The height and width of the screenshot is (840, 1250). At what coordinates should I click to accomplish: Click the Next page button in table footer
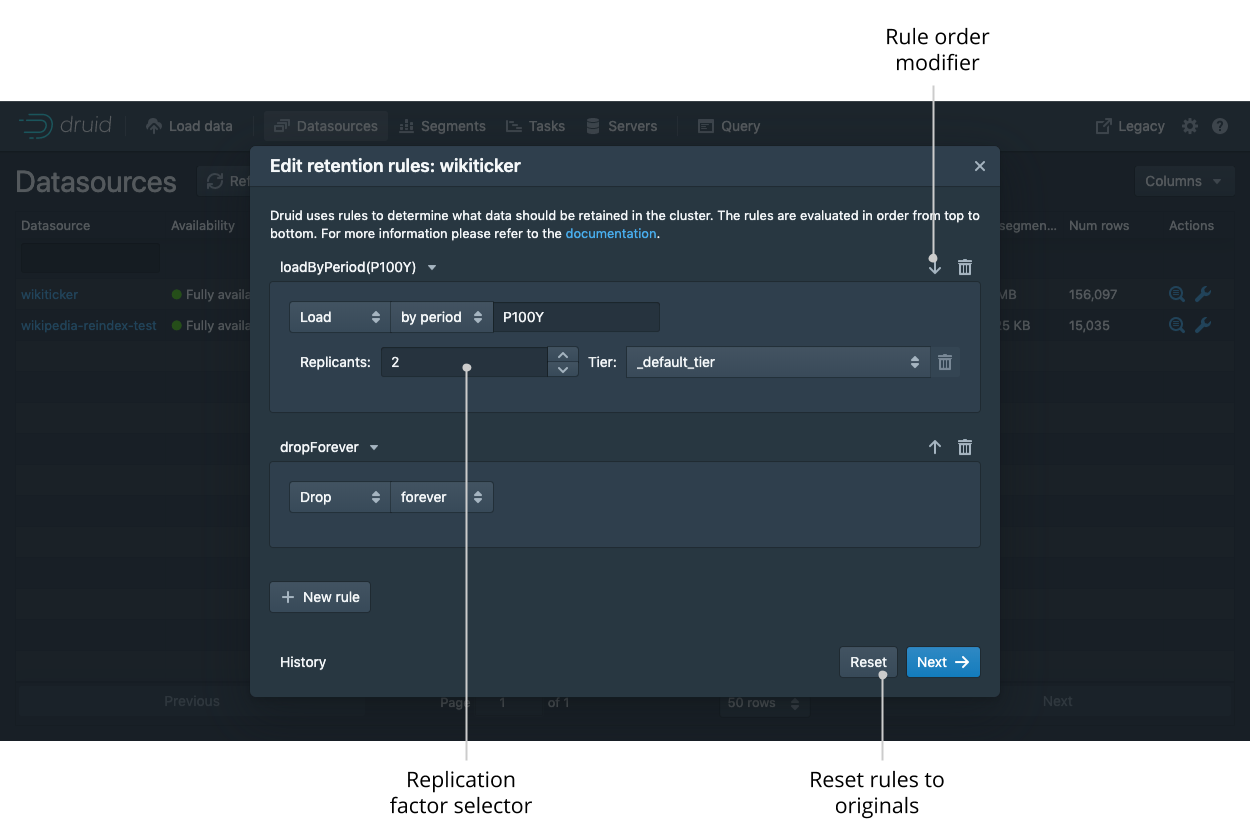[1058, 702]
